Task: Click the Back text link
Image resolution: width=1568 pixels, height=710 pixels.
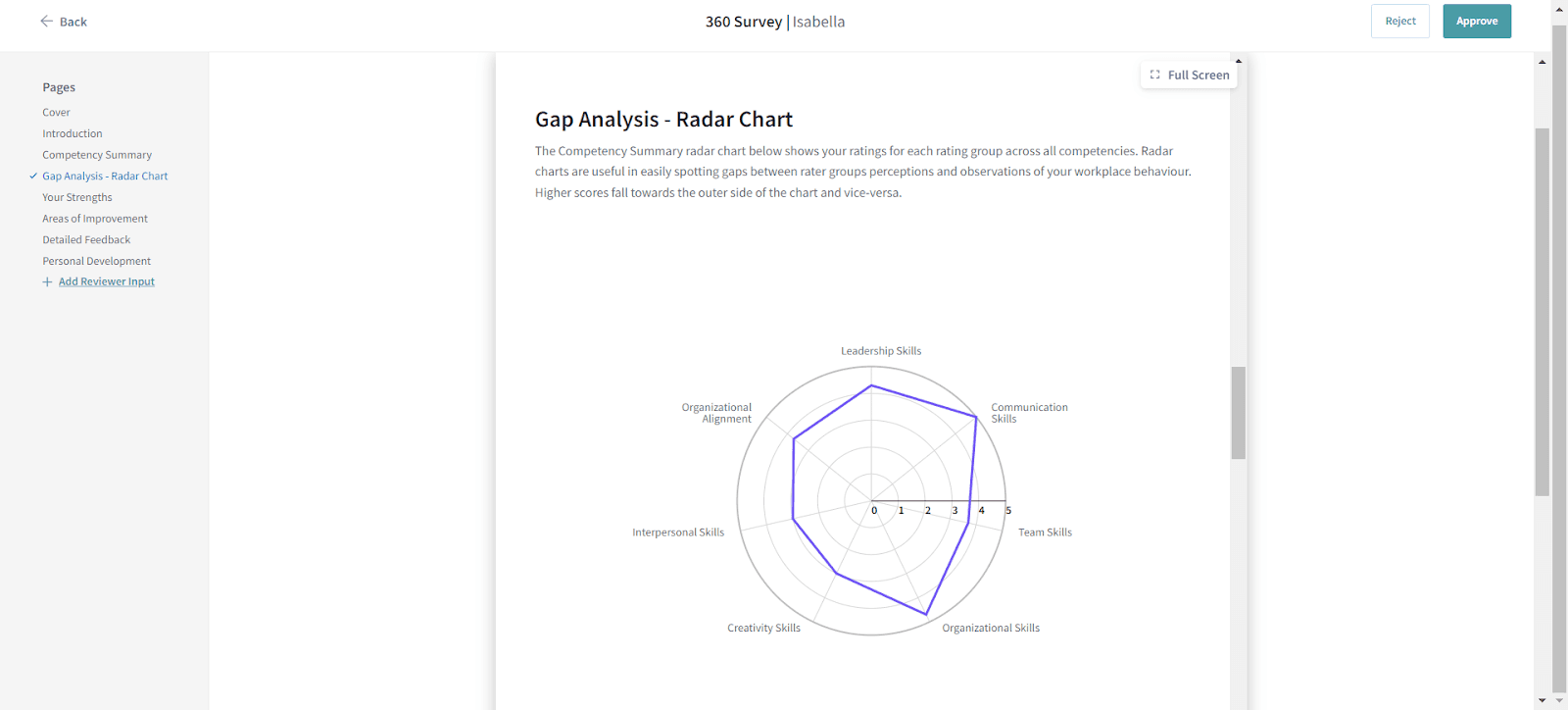Action: tap(73, 22)
